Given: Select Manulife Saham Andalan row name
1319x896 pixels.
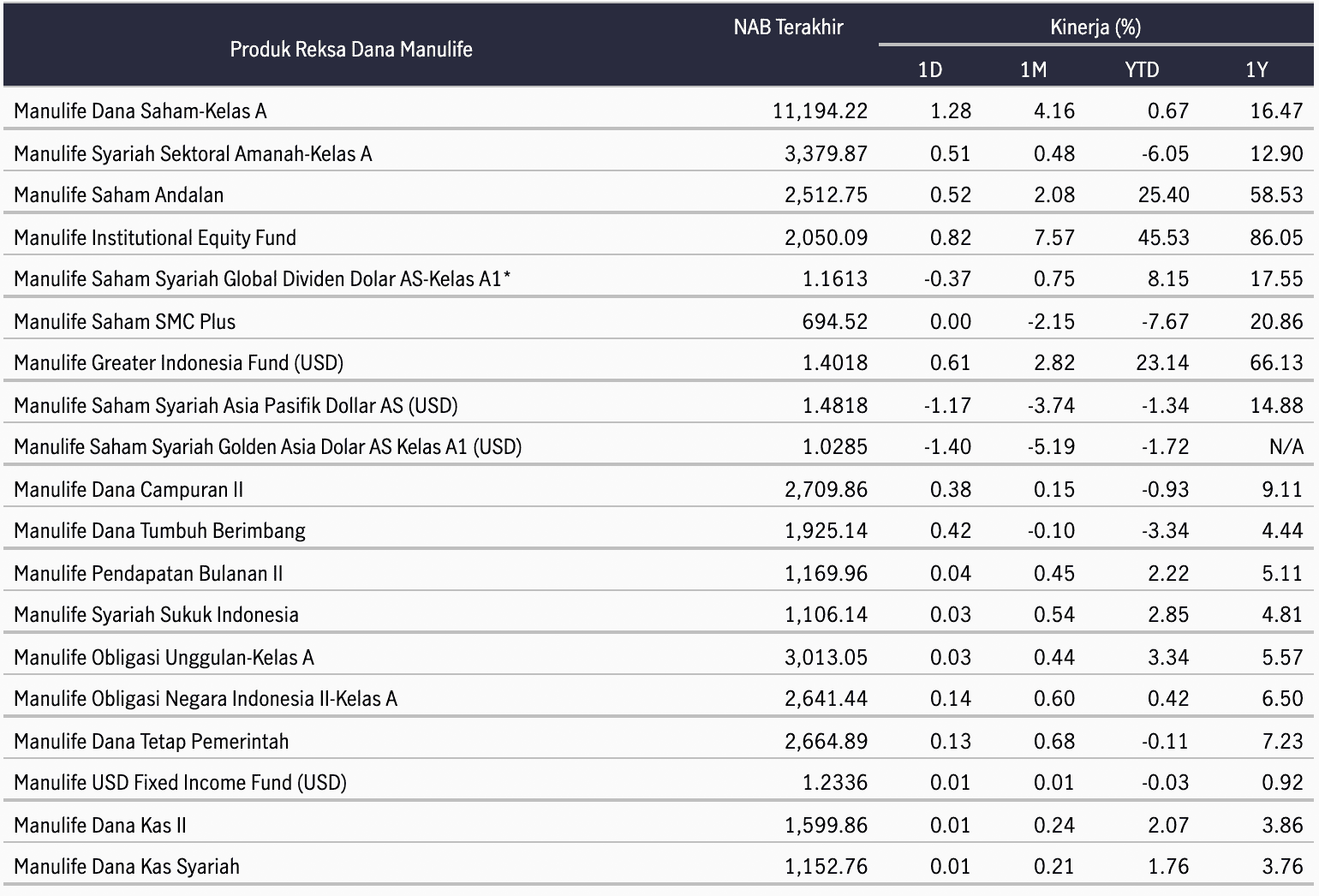Looking at the screenshot, I should (x=118, y=195).
